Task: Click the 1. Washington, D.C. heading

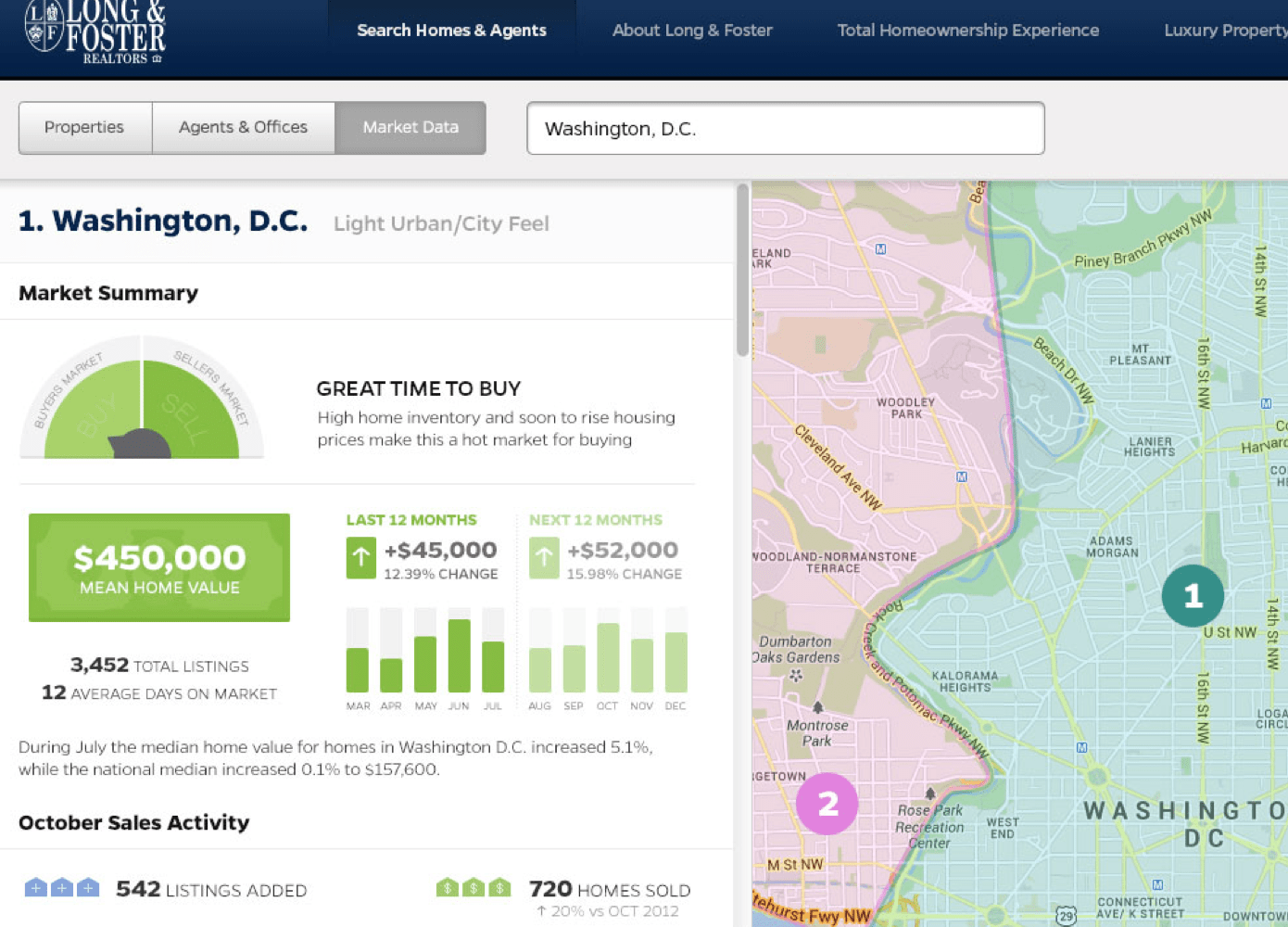Action: [x=163, y=222]
